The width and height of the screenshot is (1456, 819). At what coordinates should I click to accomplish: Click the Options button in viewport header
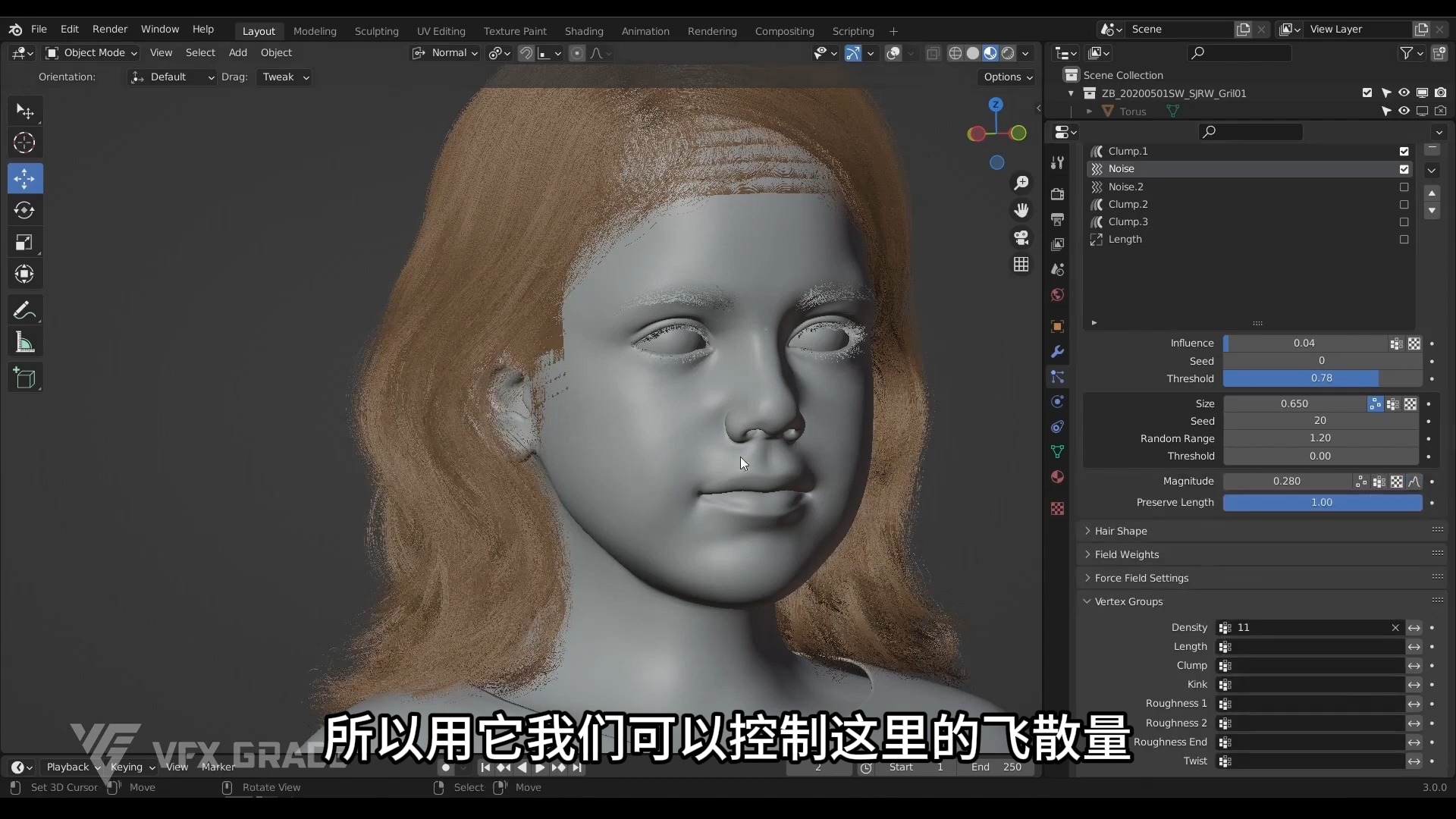1007,77
